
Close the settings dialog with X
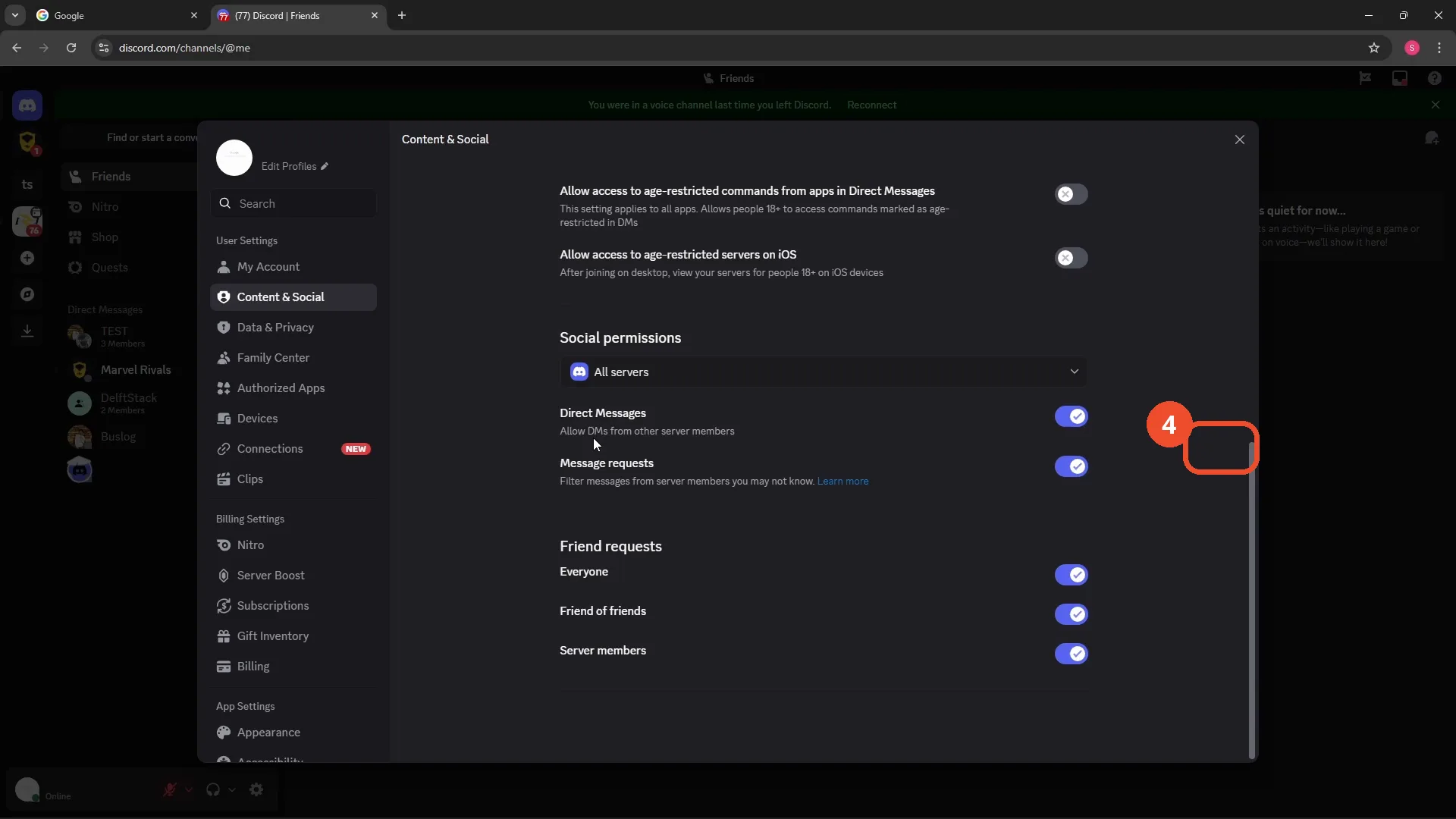point(1239,140)
